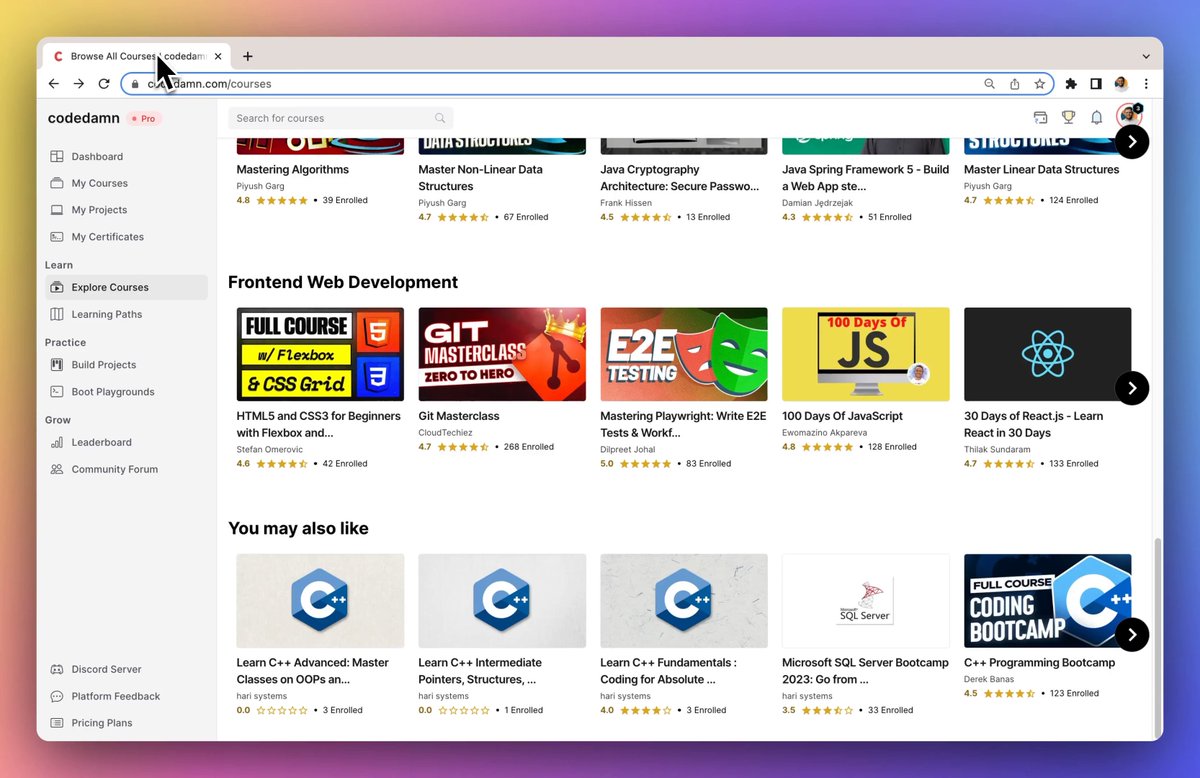Click instructor name "Derek Banas"
1200x778 pixels.
(989, 680)
